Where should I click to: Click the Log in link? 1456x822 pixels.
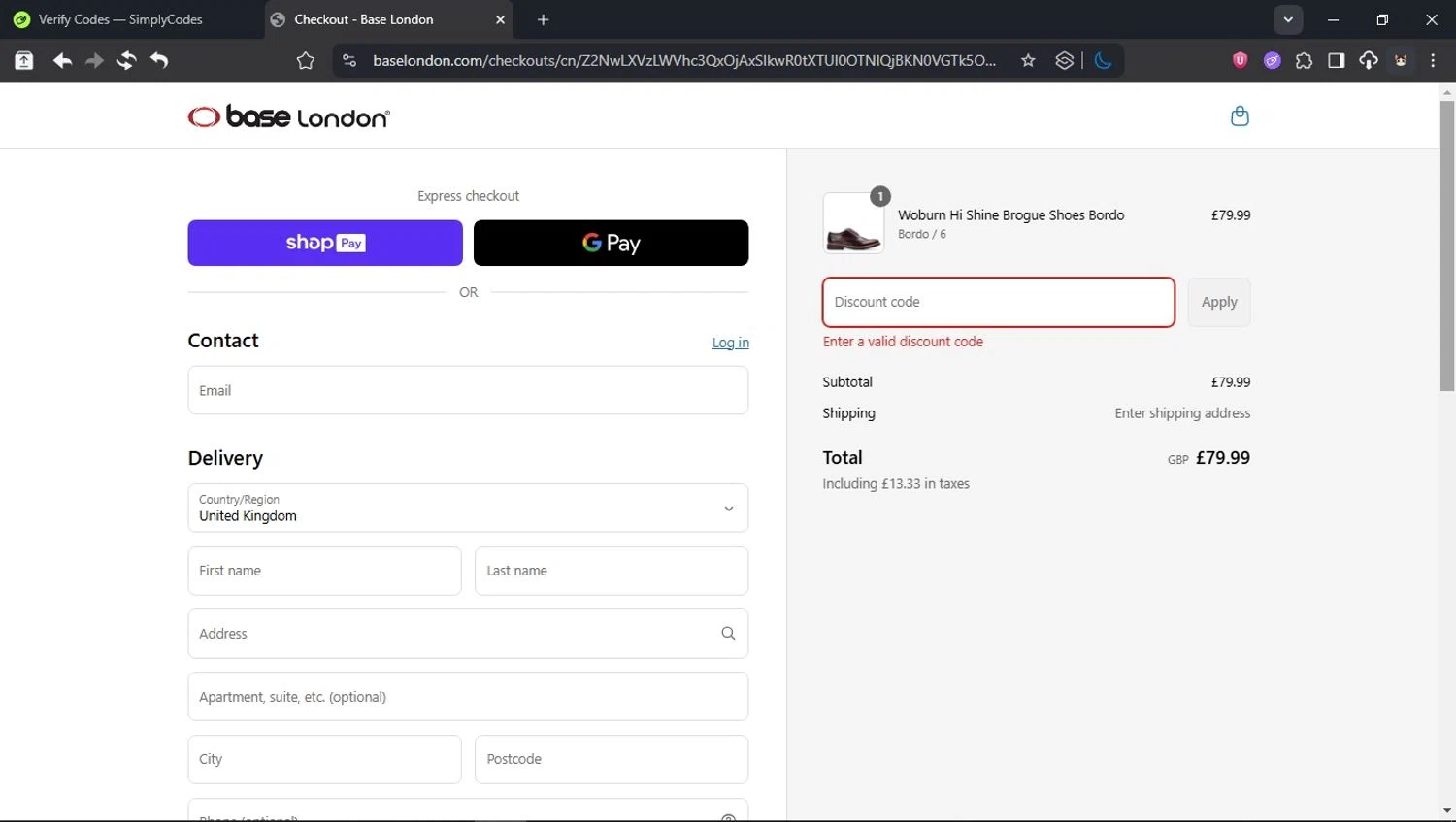tap(730, 343)
